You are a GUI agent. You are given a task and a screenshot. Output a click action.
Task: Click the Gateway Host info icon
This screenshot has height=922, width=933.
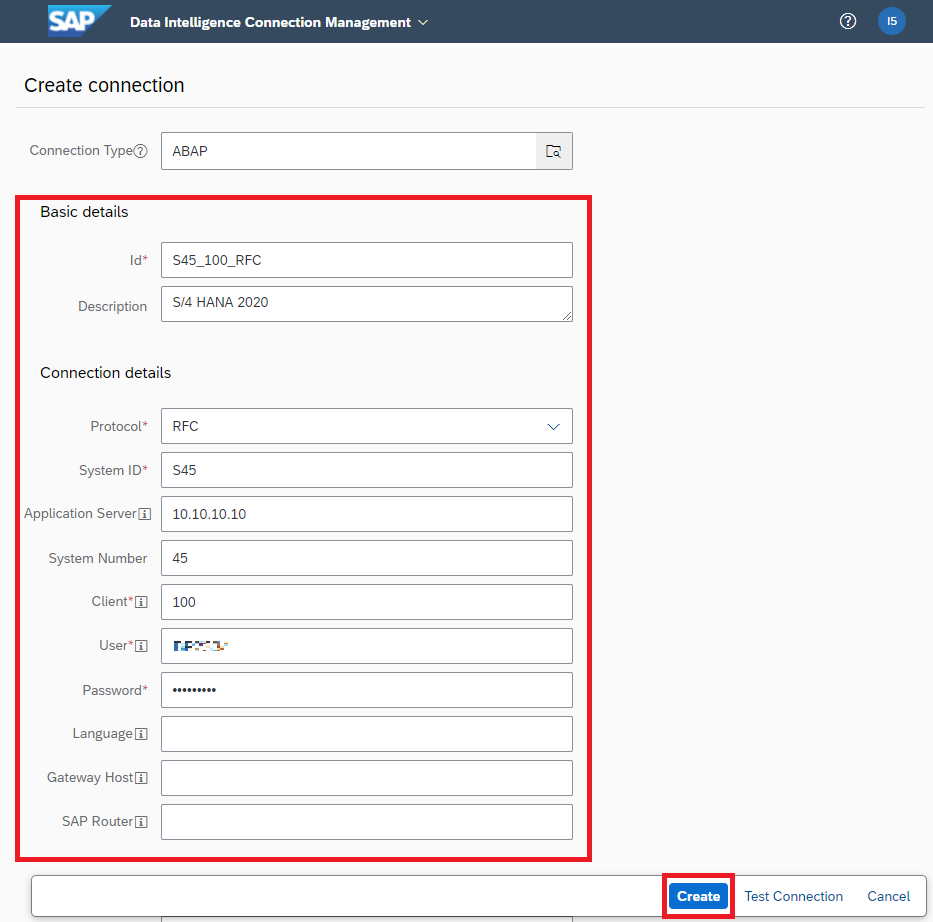click(x=141, y=778)
